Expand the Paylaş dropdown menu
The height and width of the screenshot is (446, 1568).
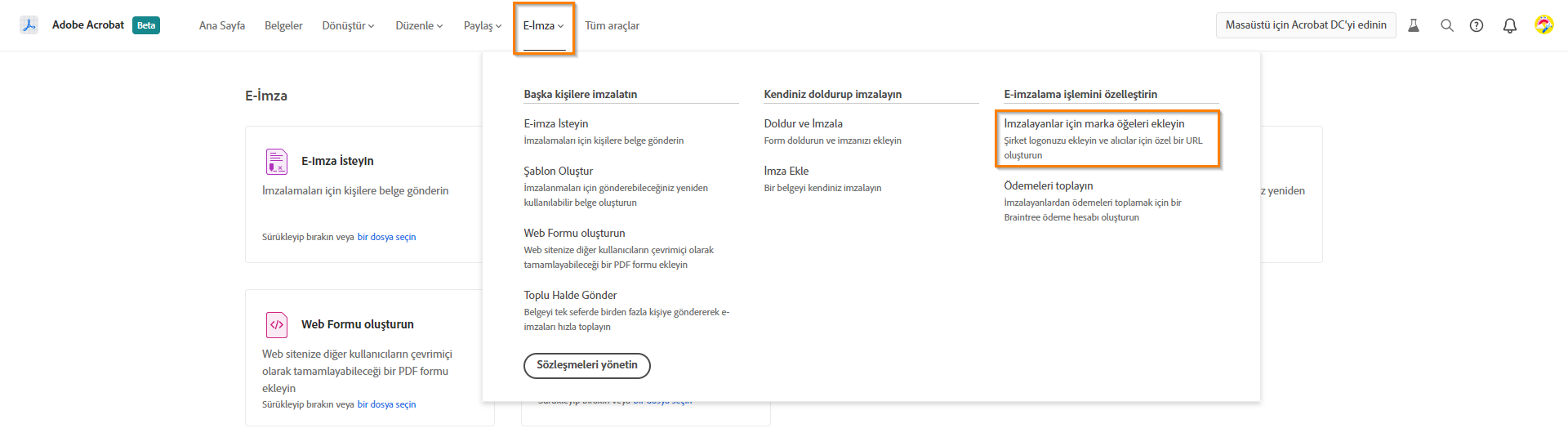[x=483, y=26]
